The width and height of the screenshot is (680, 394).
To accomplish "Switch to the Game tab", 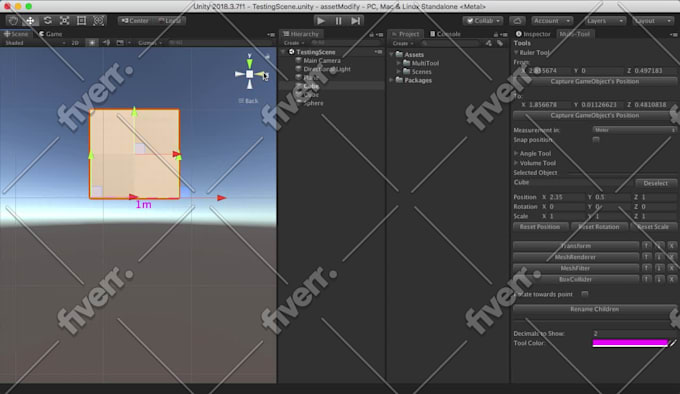I will pyautogui.click(x=50, y=34).
